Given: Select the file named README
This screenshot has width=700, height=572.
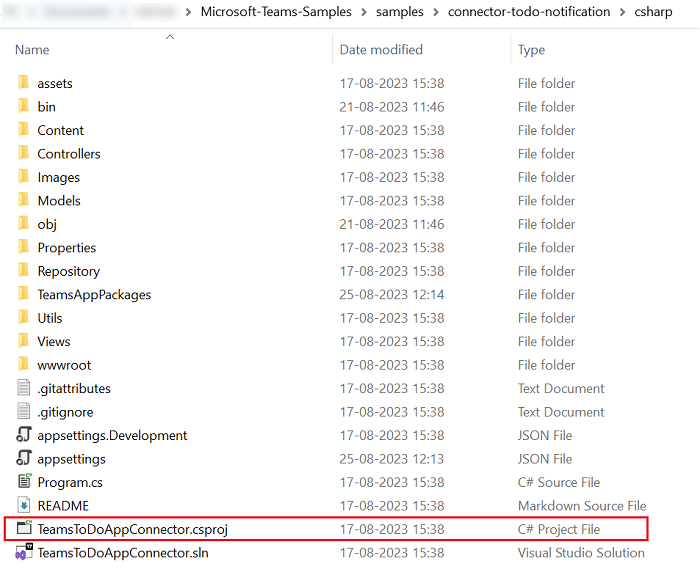Looking at the screenshot, I should tap(63, 506).
